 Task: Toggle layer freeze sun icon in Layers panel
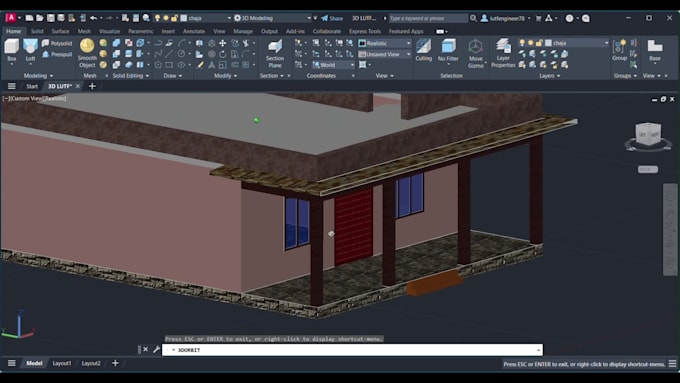pyautogui.click(x=530, y=43)
